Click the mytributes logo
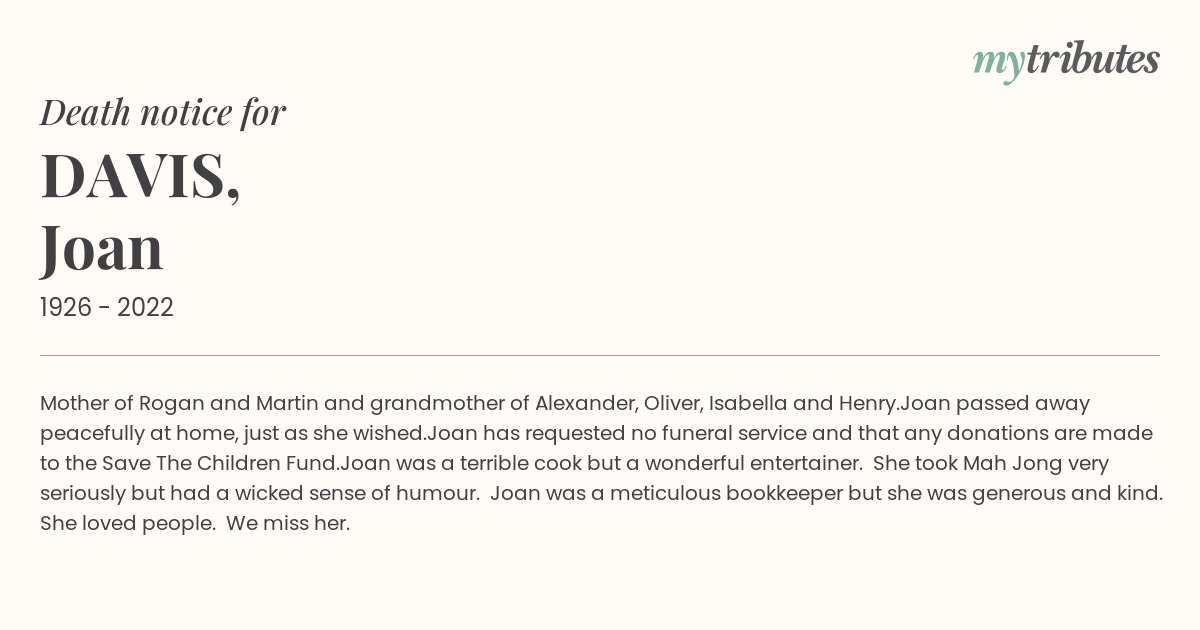 1066,61
